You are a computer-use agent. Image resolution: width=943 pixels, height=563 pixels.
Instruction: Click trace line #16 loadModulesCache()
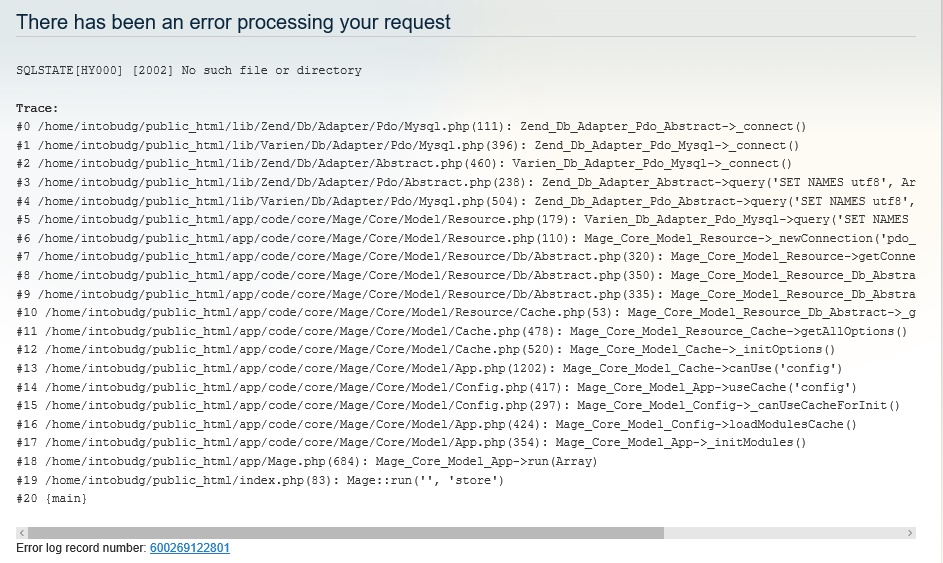point(436,424)
